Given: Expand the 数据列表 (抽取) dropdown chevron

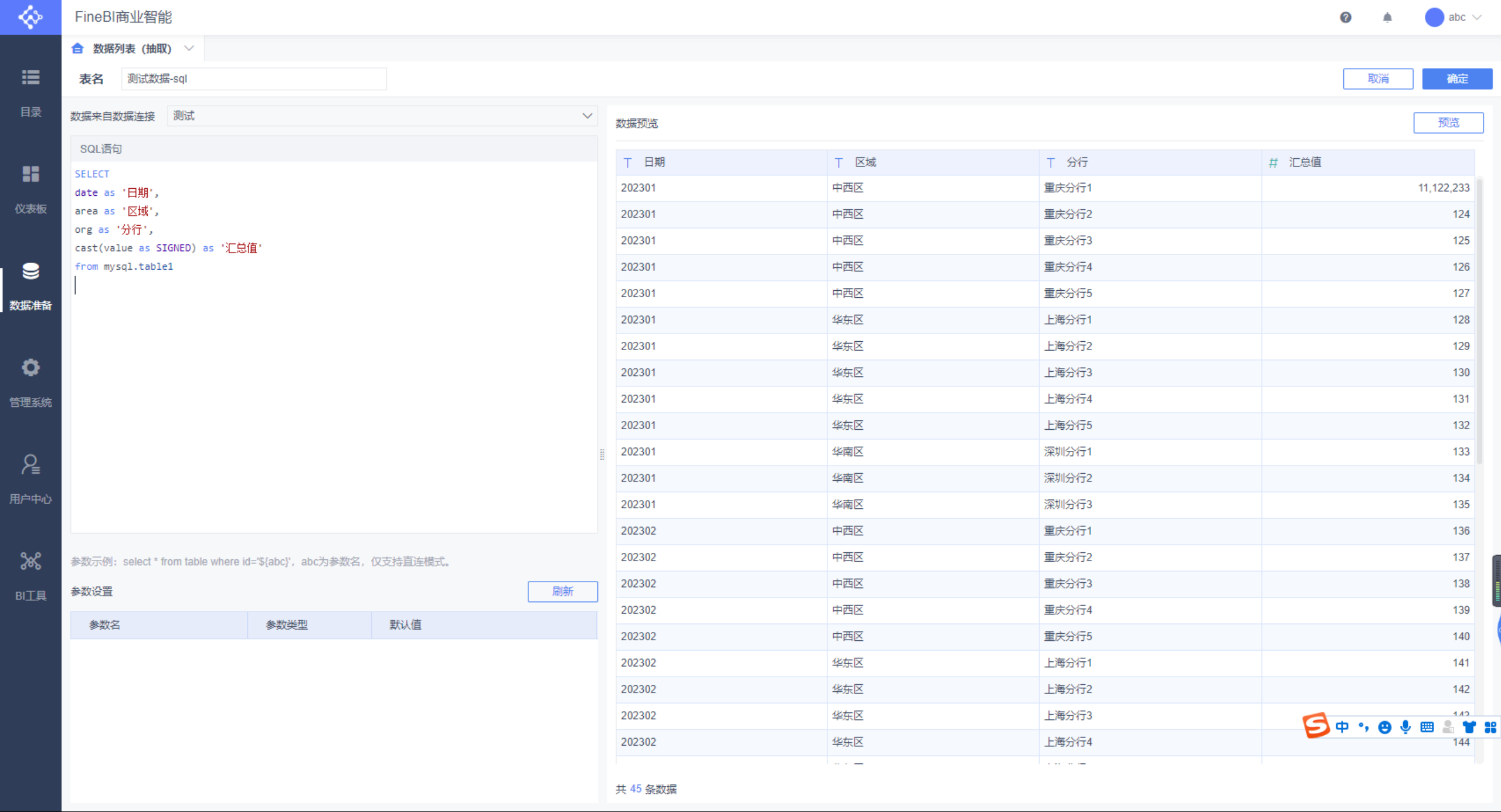Looking at the screenshot, I should [x=189, y=49].
